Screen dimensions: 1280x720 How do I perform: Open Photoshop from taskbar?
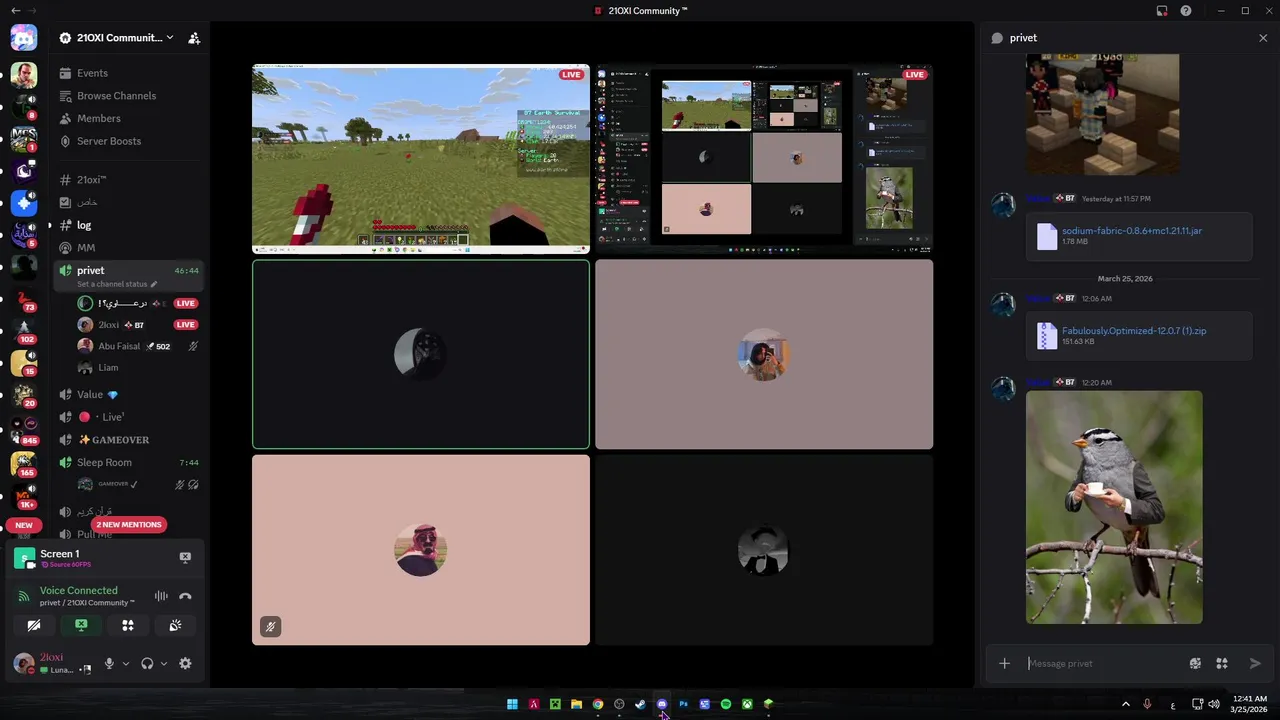coord(683,704)
